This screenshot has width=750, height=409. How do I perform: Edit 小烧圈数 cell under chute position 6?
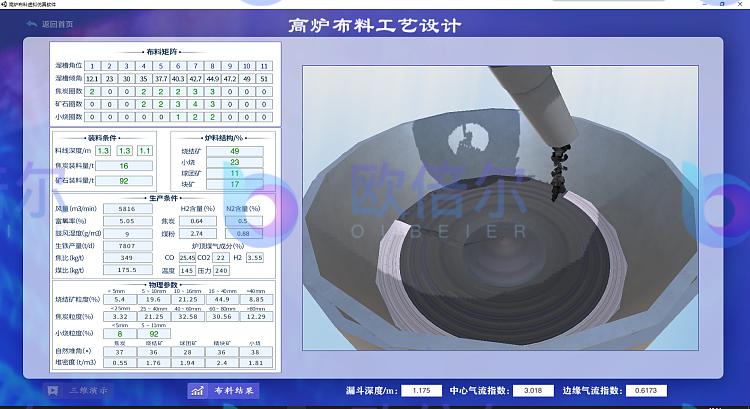tap(178, 117)
